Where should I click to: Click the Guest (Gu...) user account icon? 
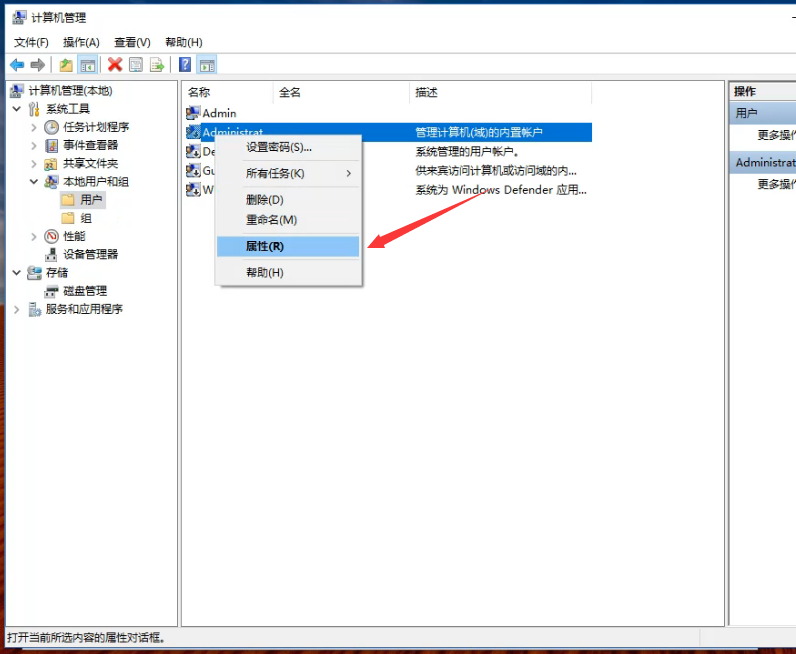tap(193, 171)
